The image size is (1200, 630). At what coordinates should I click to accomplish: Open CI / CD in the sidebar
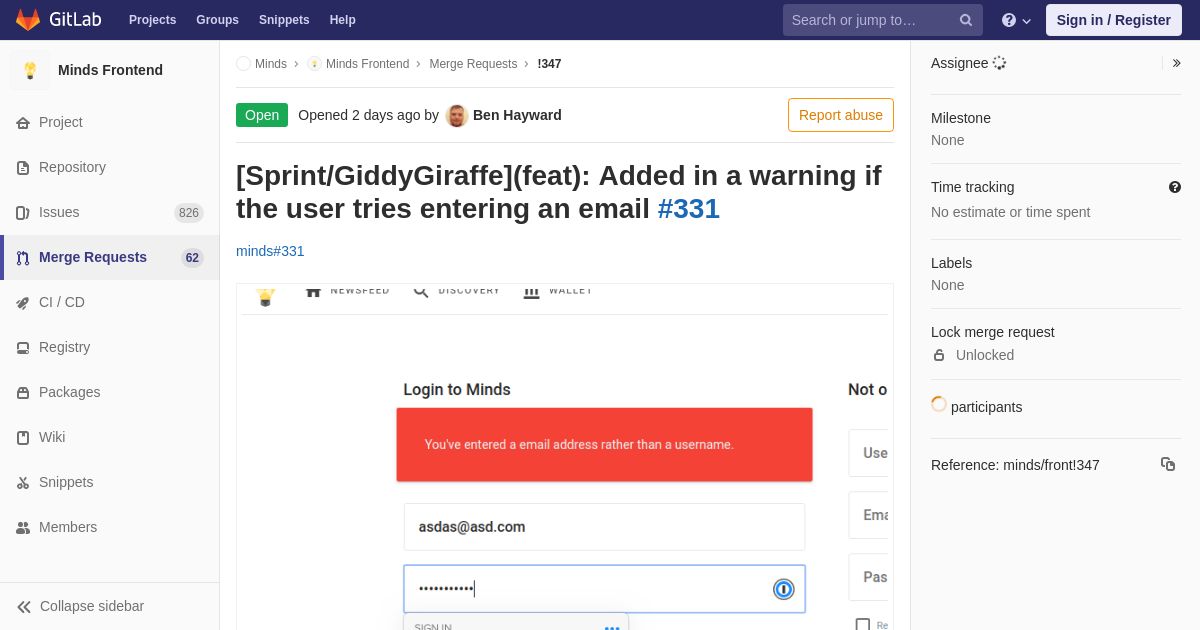pos(62,302)
